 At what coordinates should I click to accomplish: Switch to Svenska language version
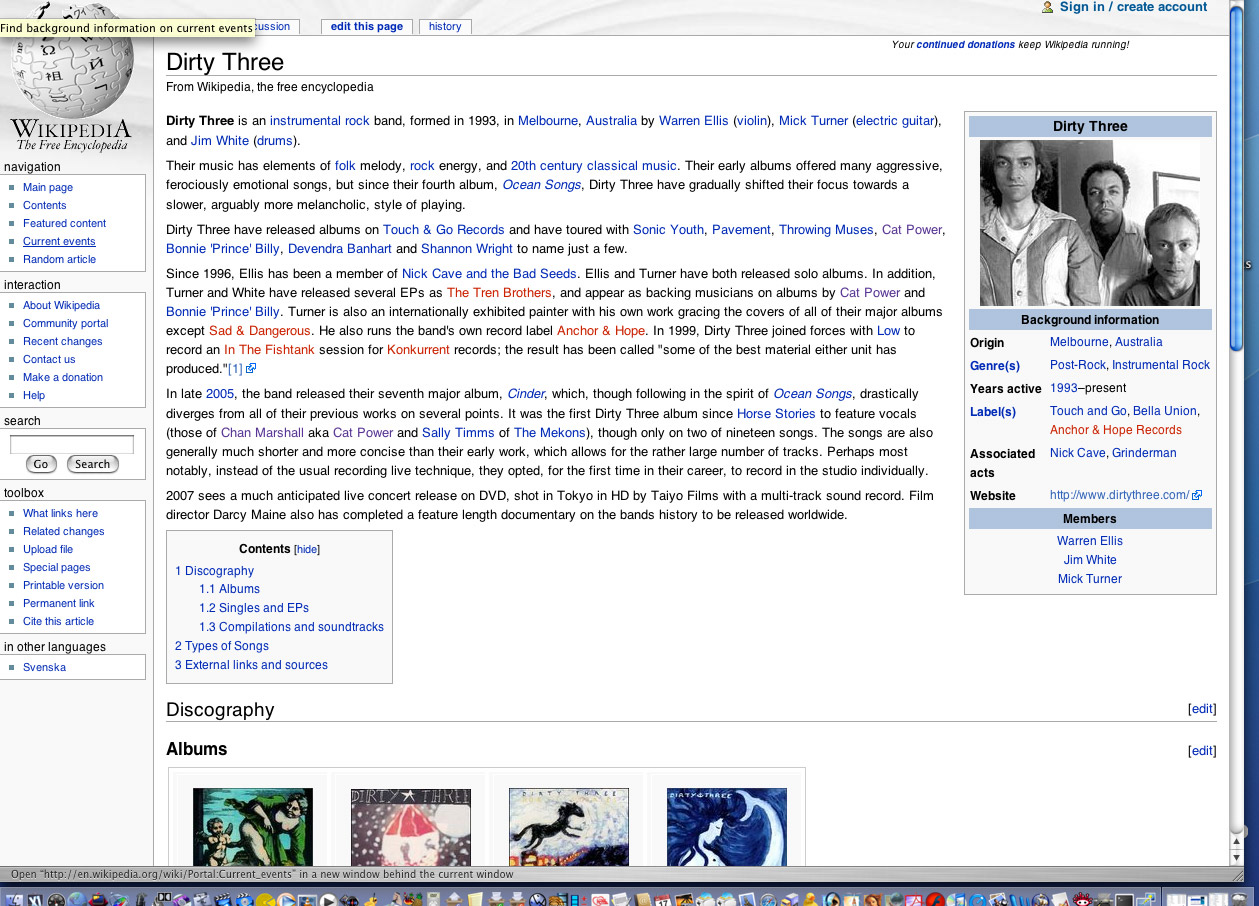[44, 667]
